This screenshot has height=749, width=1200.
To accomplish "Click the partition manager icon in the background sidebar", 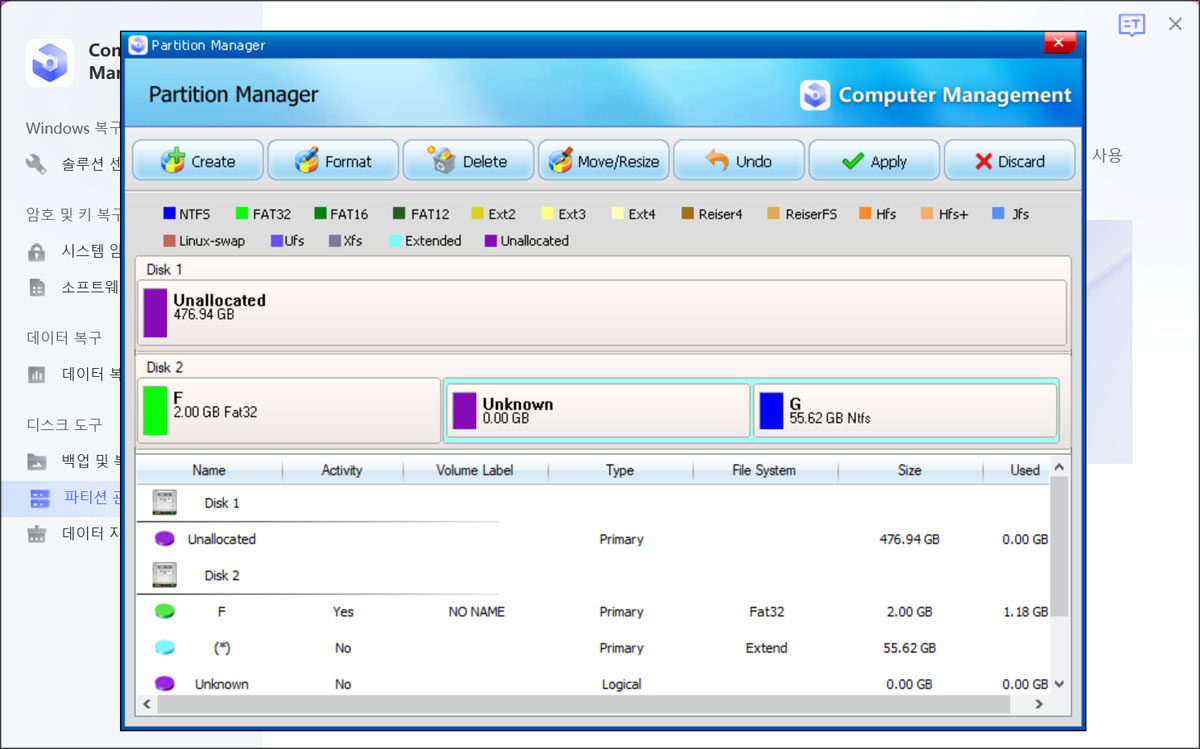I will coord(39,497).
